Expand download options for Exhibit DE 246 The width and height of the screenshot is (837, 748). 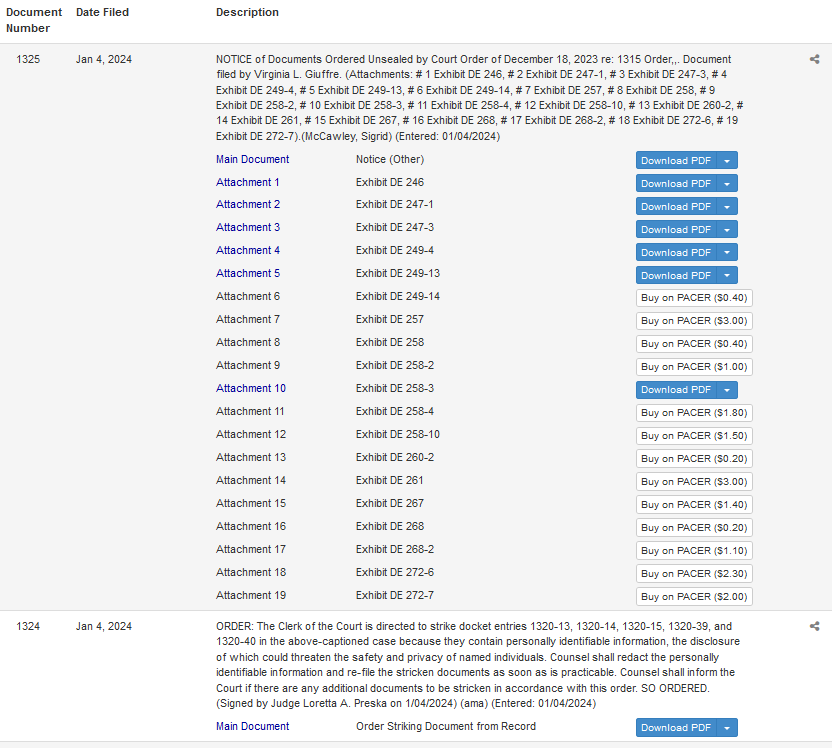[x=727, y=183]
